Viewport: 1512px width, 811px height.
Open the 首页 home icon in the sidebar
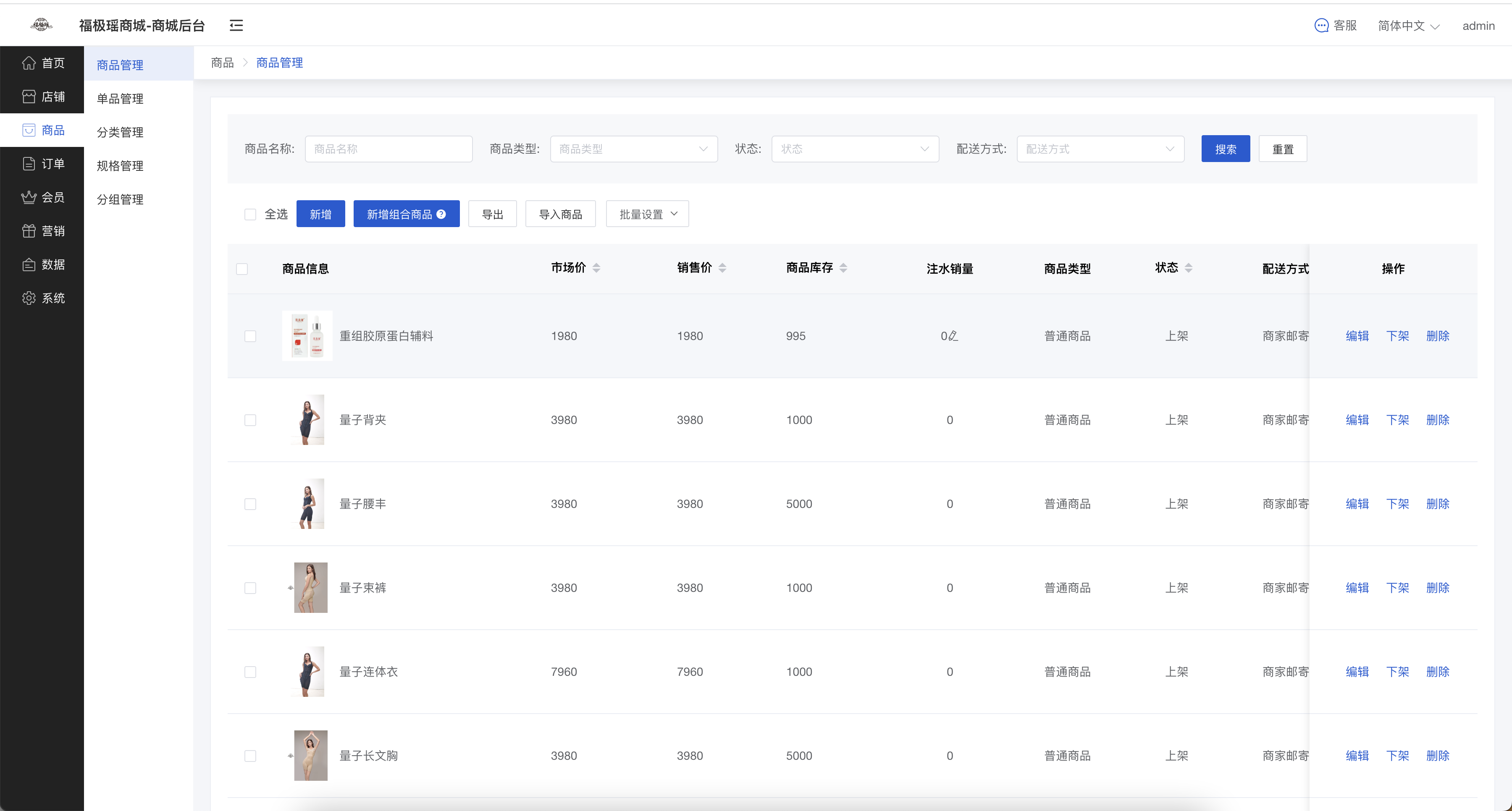[29, 63]
